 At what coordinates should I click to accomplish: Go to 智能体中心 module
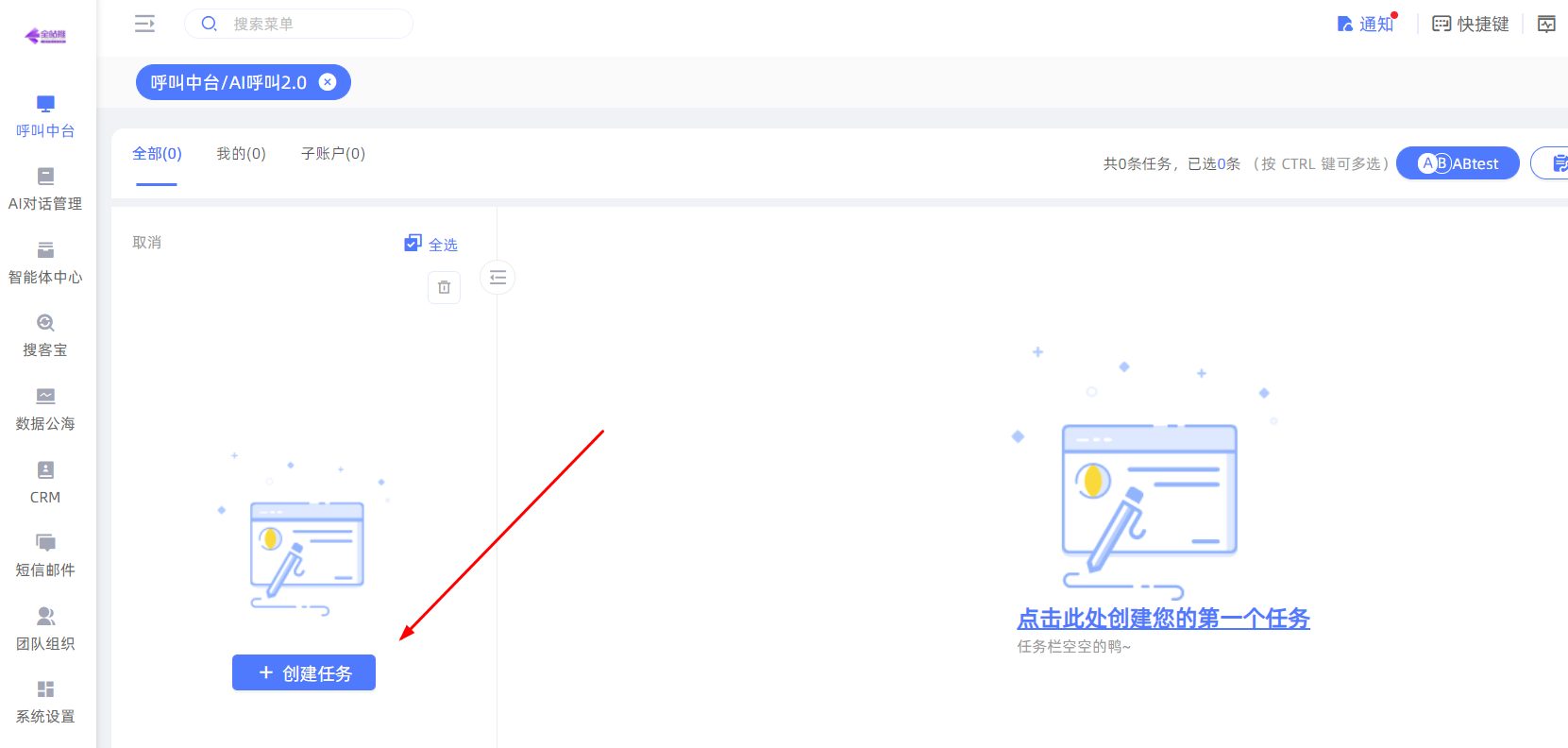[x=44, y=263]
